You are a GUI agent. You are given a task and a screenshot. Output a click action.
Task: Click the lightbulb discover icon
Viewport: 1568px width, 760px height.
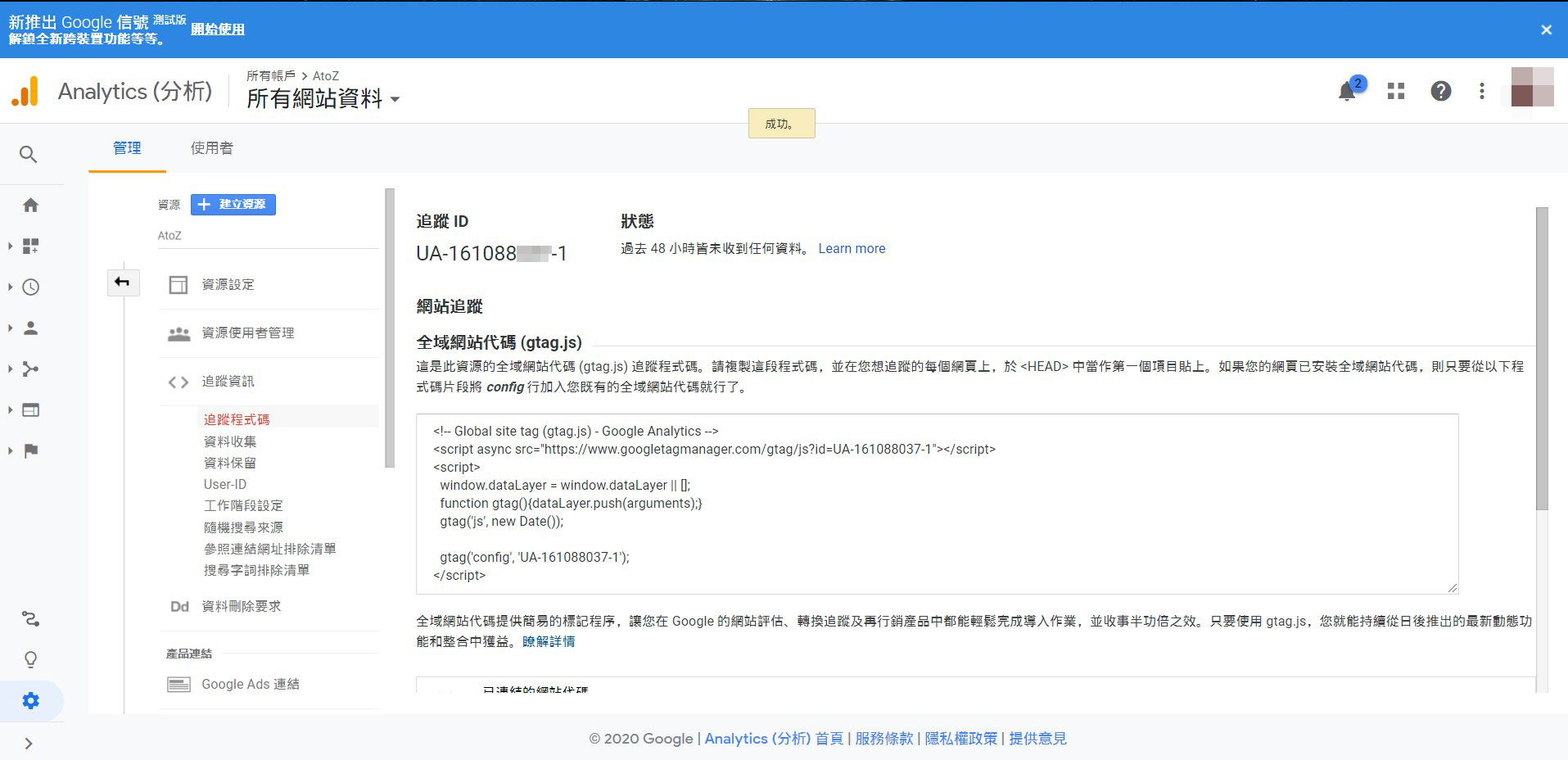tap(30, 660)
